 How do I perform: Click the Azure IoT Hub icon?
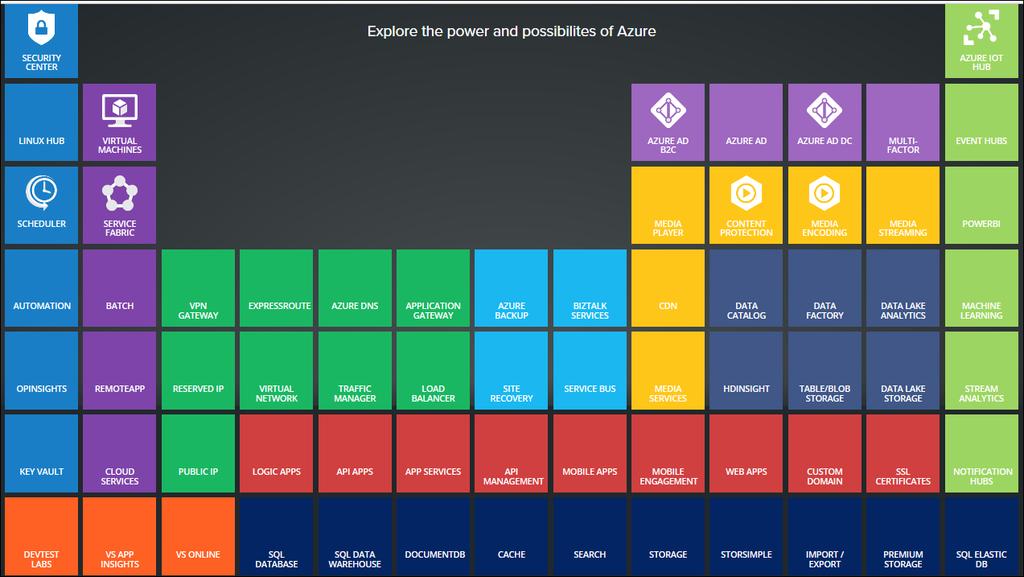pyautogui.click(x=981, y=28)
